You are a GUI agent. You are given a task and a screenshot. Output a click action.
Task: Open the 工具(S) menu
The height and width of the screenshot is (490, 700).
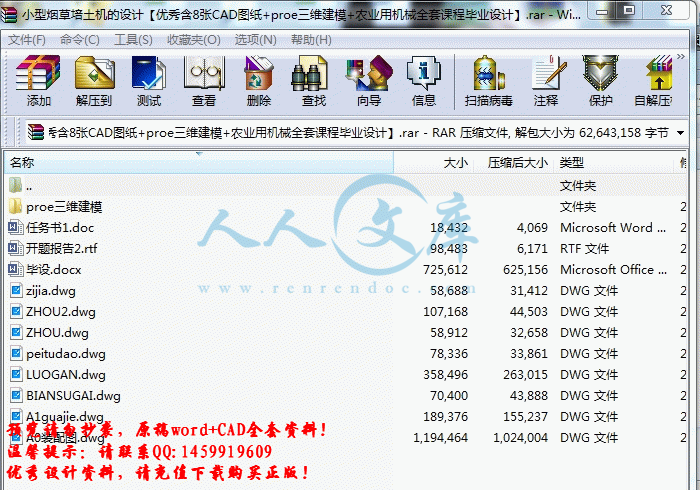click(133, 40)
